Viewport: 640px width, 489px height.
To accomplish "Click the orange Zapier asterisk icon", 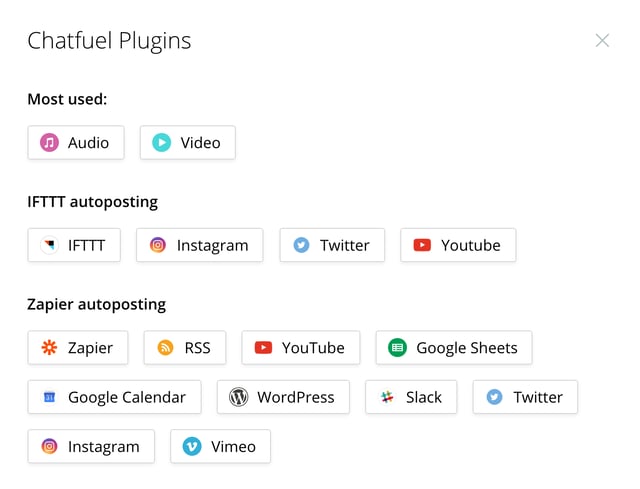I will tap(49, 348).
